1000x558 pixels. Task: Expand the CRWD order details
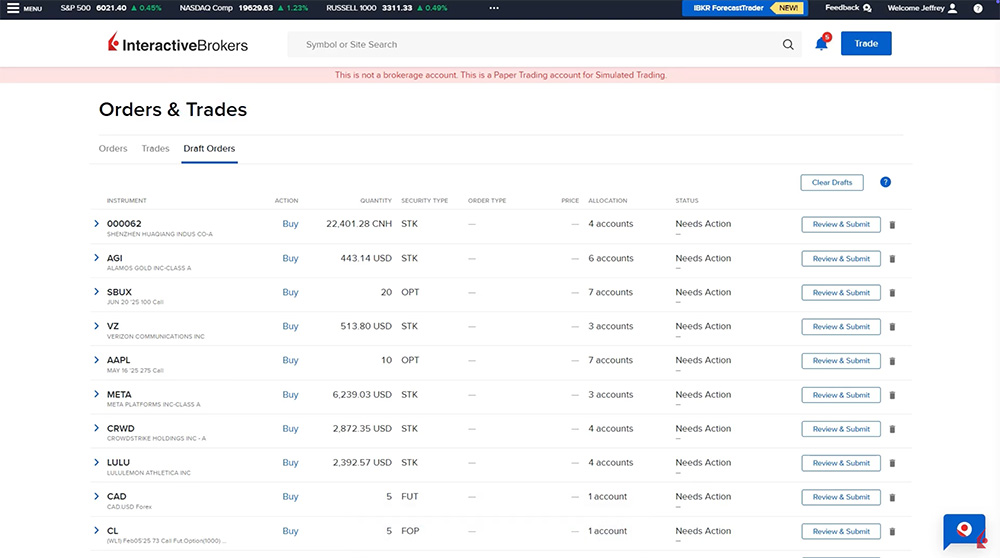click(97, 428)
